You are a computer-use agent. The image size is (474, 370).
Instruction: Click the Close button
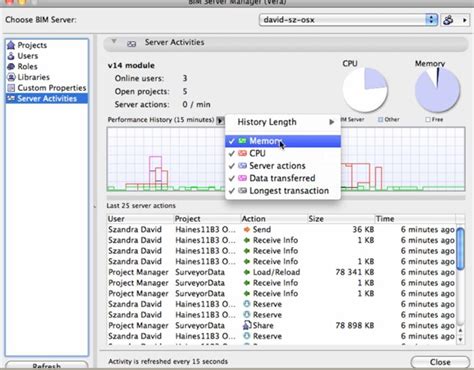coord(440,362)
